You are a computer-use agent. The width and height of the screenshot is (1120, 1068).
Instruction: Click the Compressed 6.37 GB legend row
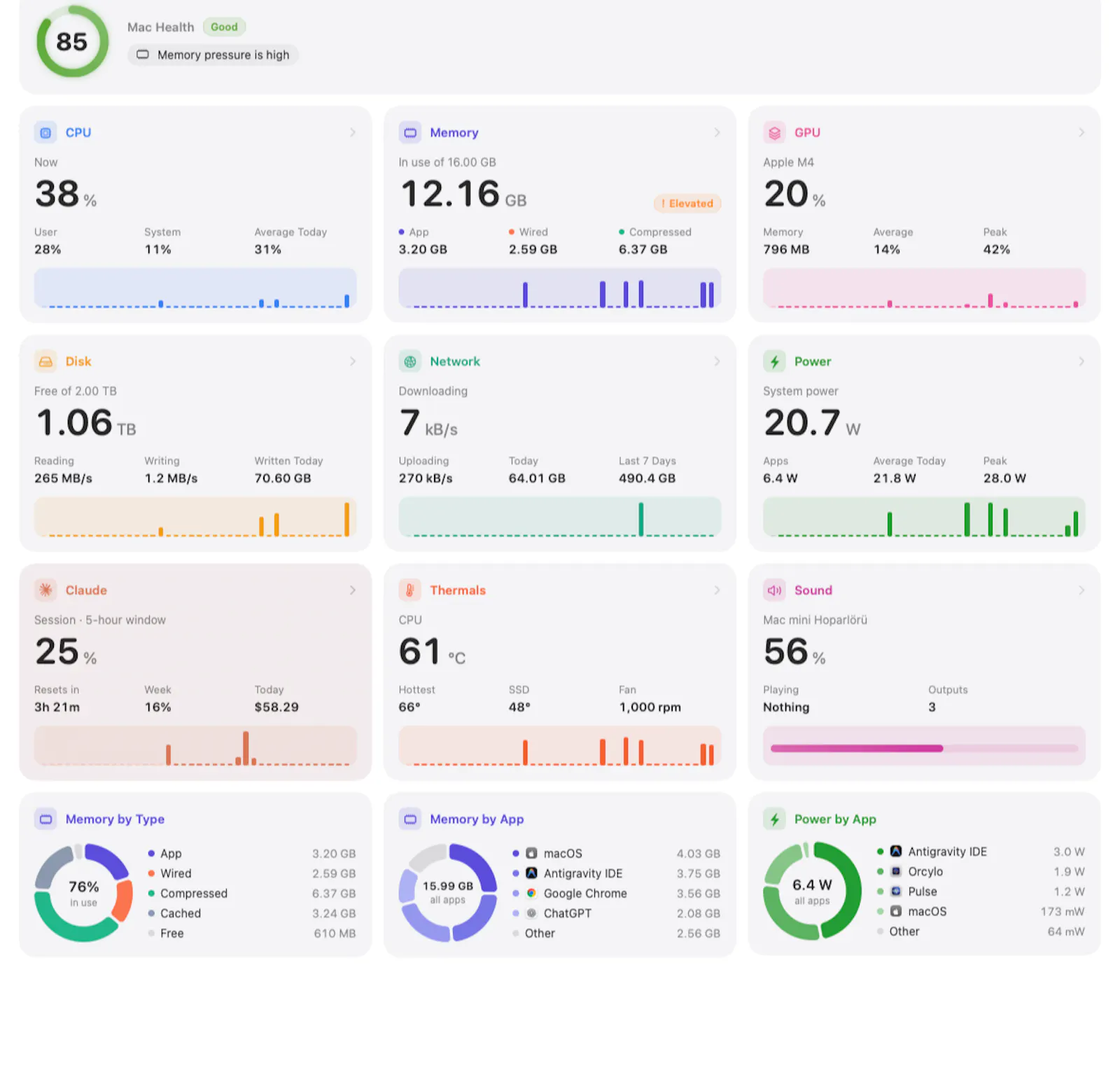[x=252, y=893]
